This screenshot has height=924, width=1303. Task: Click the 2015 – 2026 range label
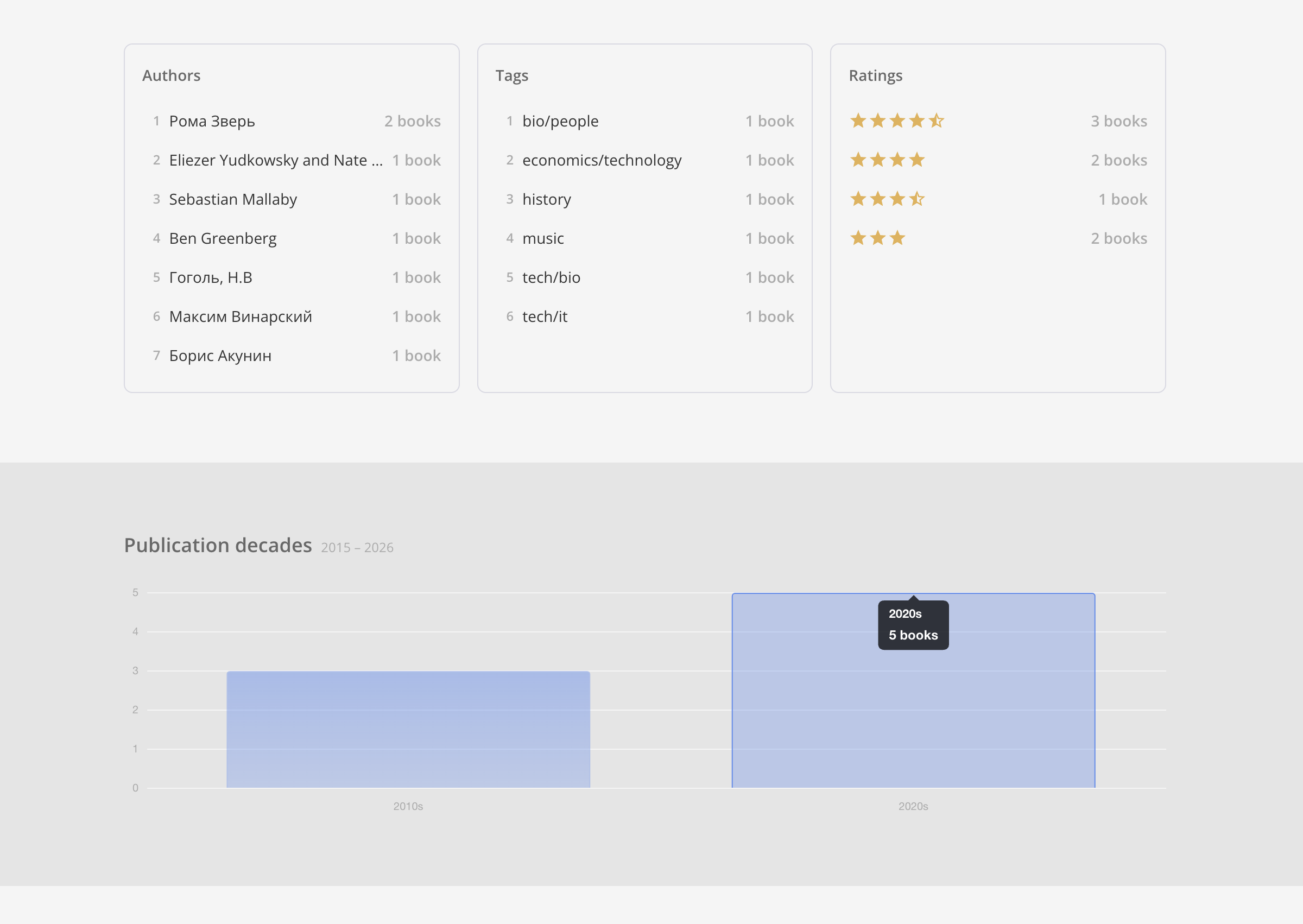tap(357, 547)
